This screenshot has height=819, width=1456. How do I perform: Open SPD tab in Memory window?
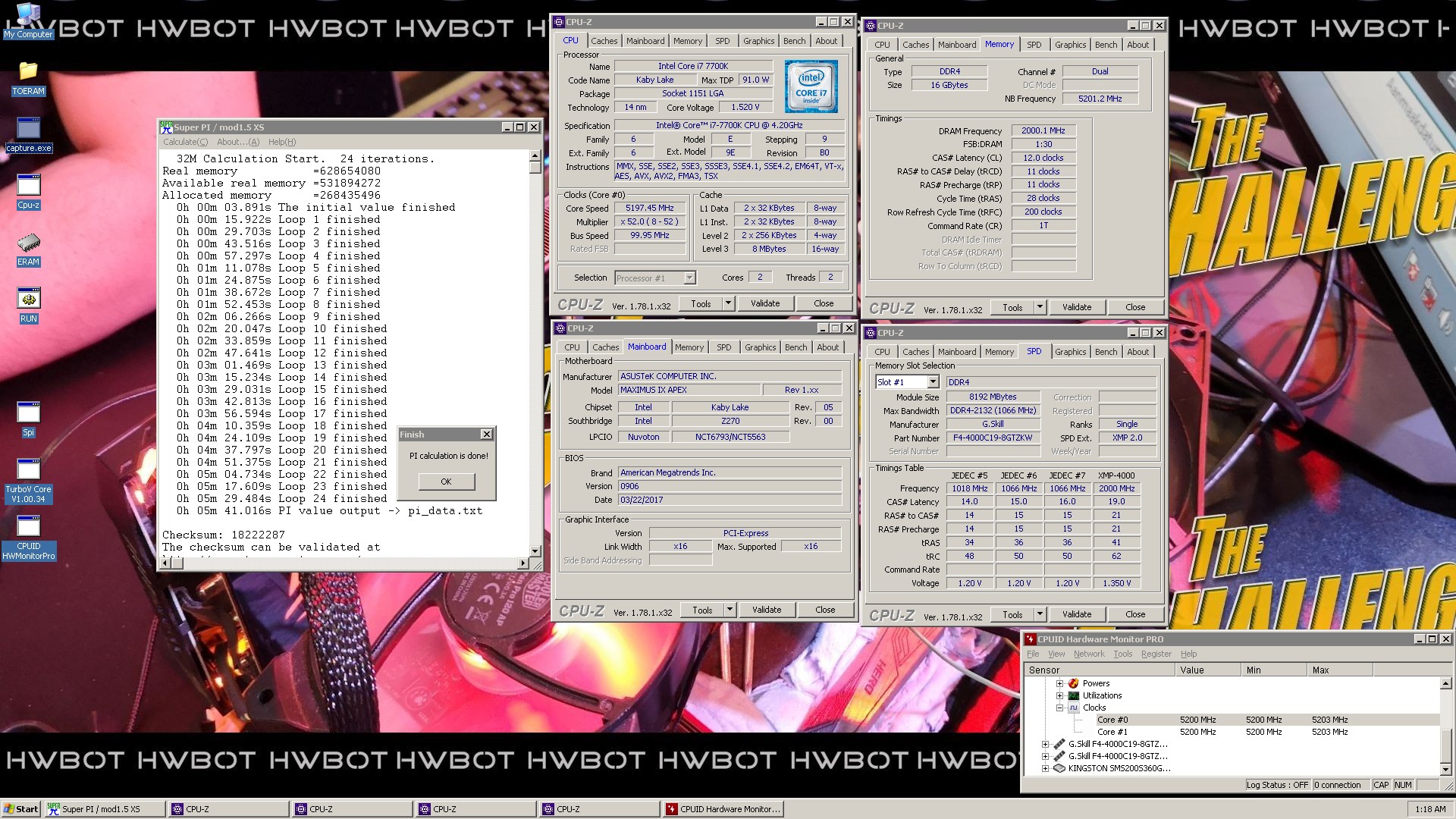[x=1034, y=45]
